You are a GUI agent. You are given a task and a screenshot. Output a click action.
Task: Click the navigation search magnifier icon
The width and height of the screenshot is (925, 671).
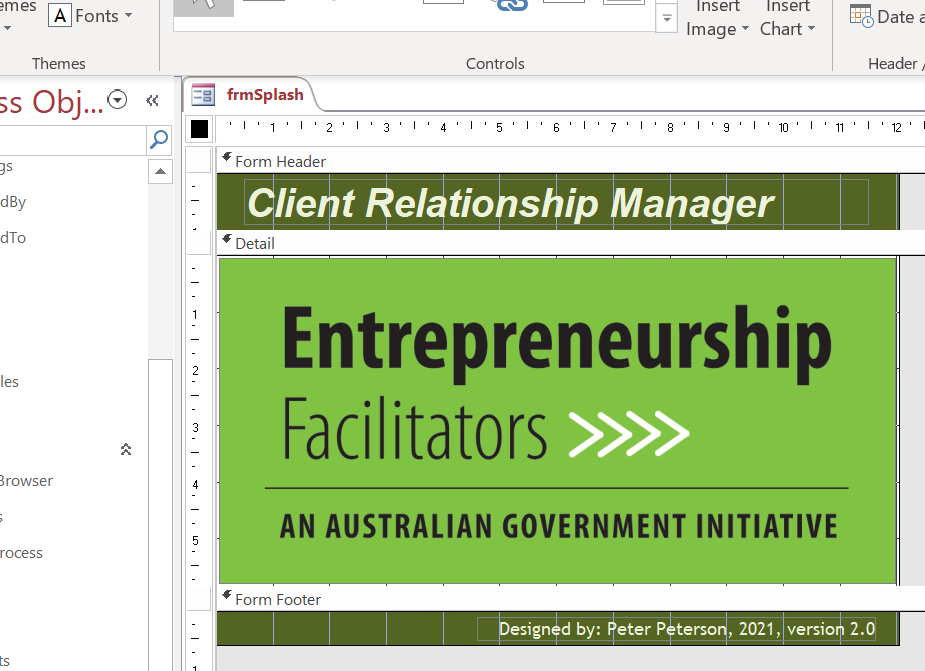coord(159,140)
